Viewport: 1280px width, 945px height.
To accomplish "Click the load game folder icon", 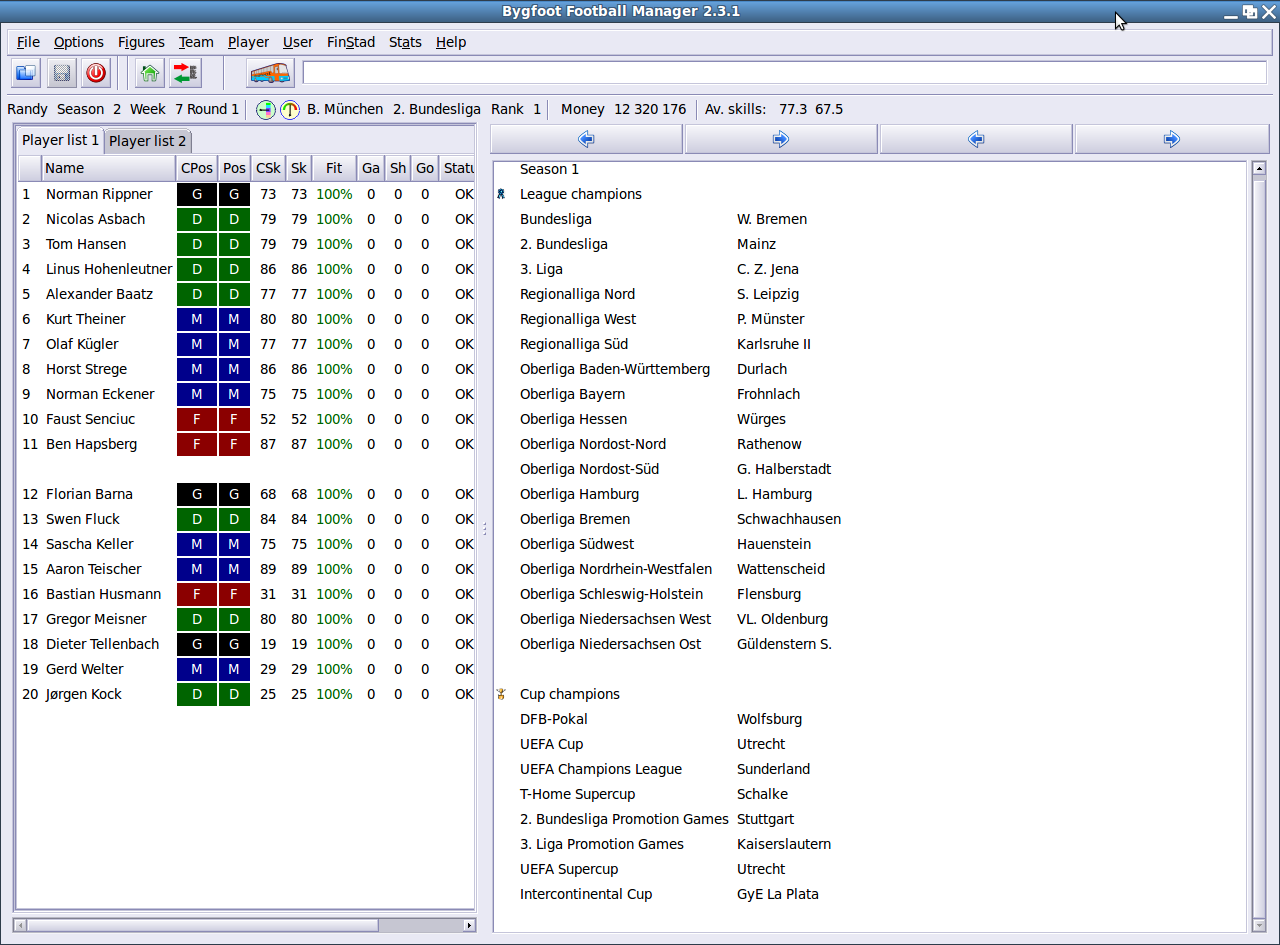I will tap(26, 73).
